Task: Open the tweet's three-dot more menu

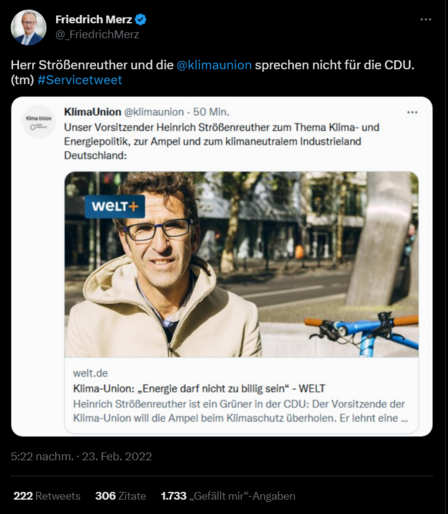Action: (x=426, y=19)
